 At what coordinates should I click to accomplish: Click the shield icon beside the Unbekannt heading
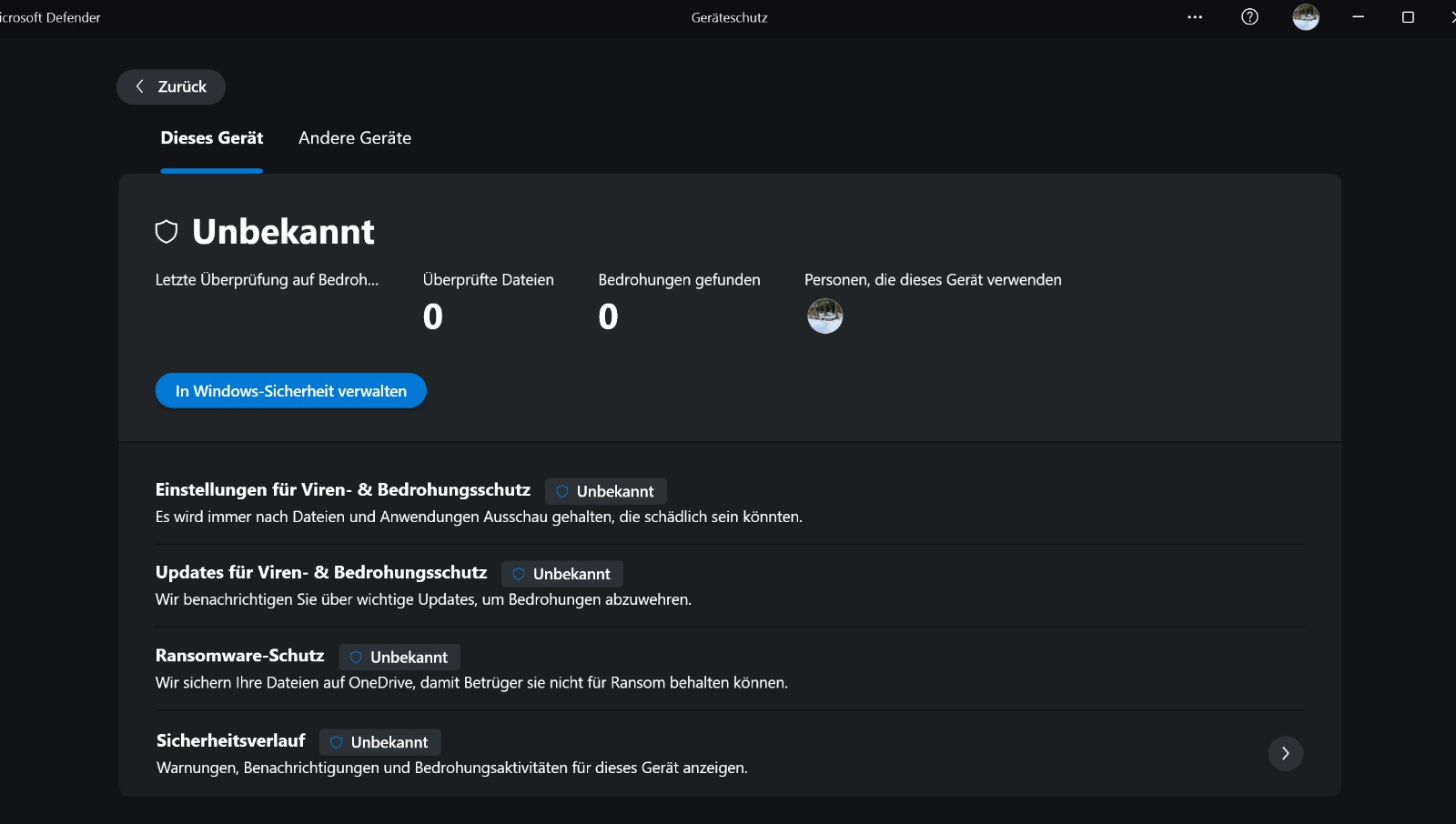click(167, 232)
